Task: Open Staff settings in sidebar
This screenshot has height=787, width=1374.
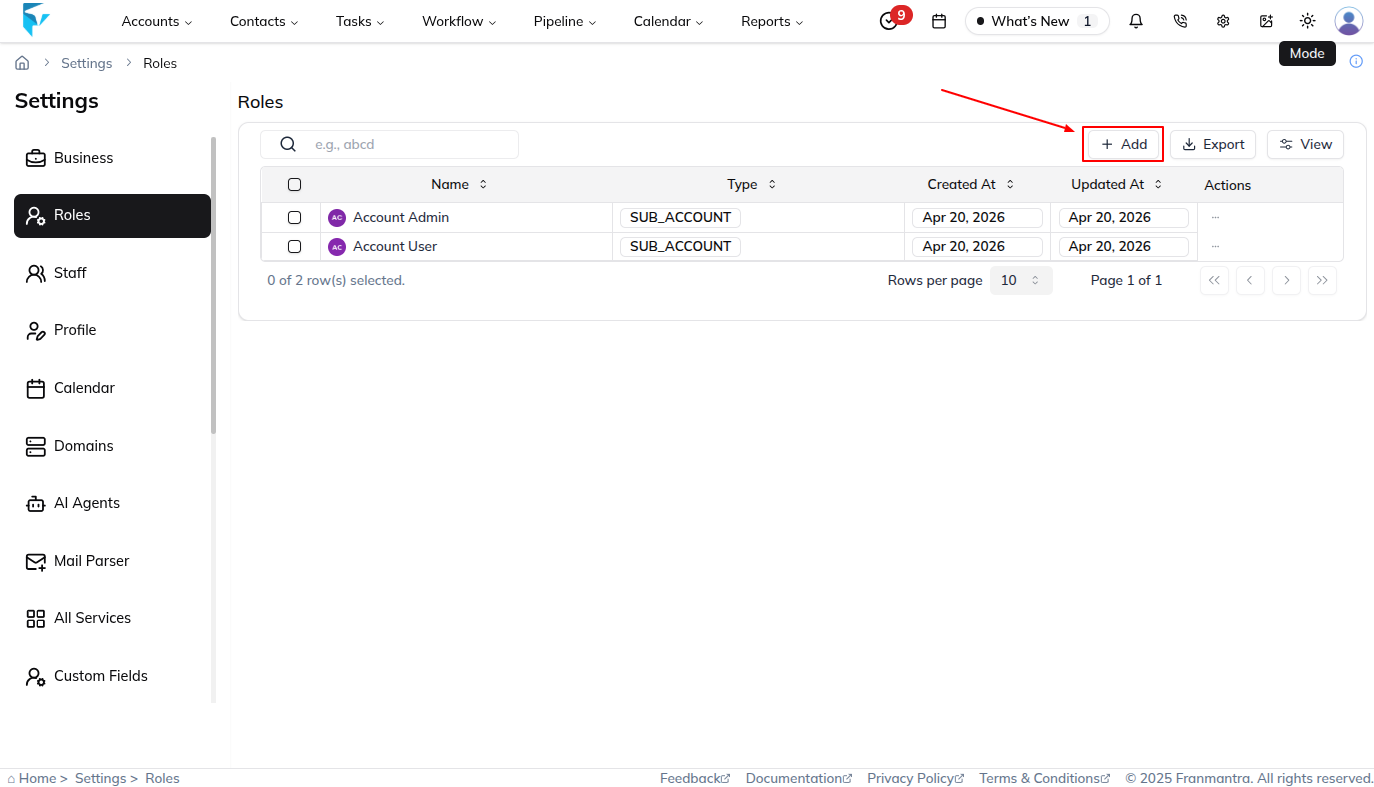Action: (x=112, y=273)
